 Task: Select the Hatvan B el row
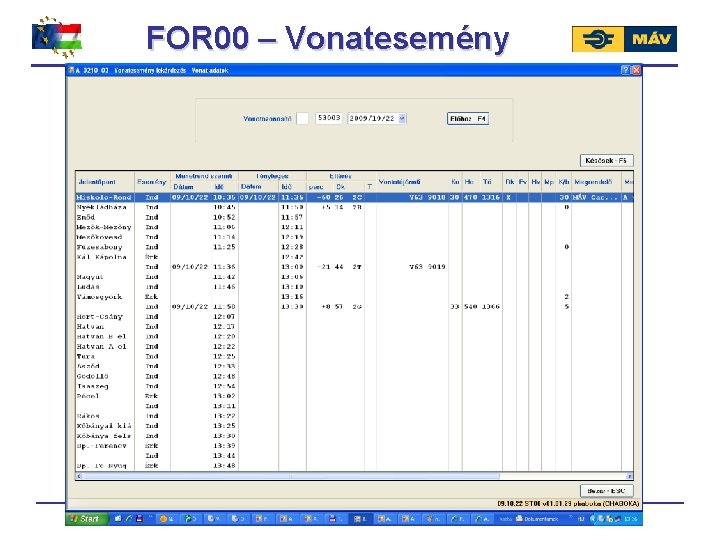coord(354,337)
